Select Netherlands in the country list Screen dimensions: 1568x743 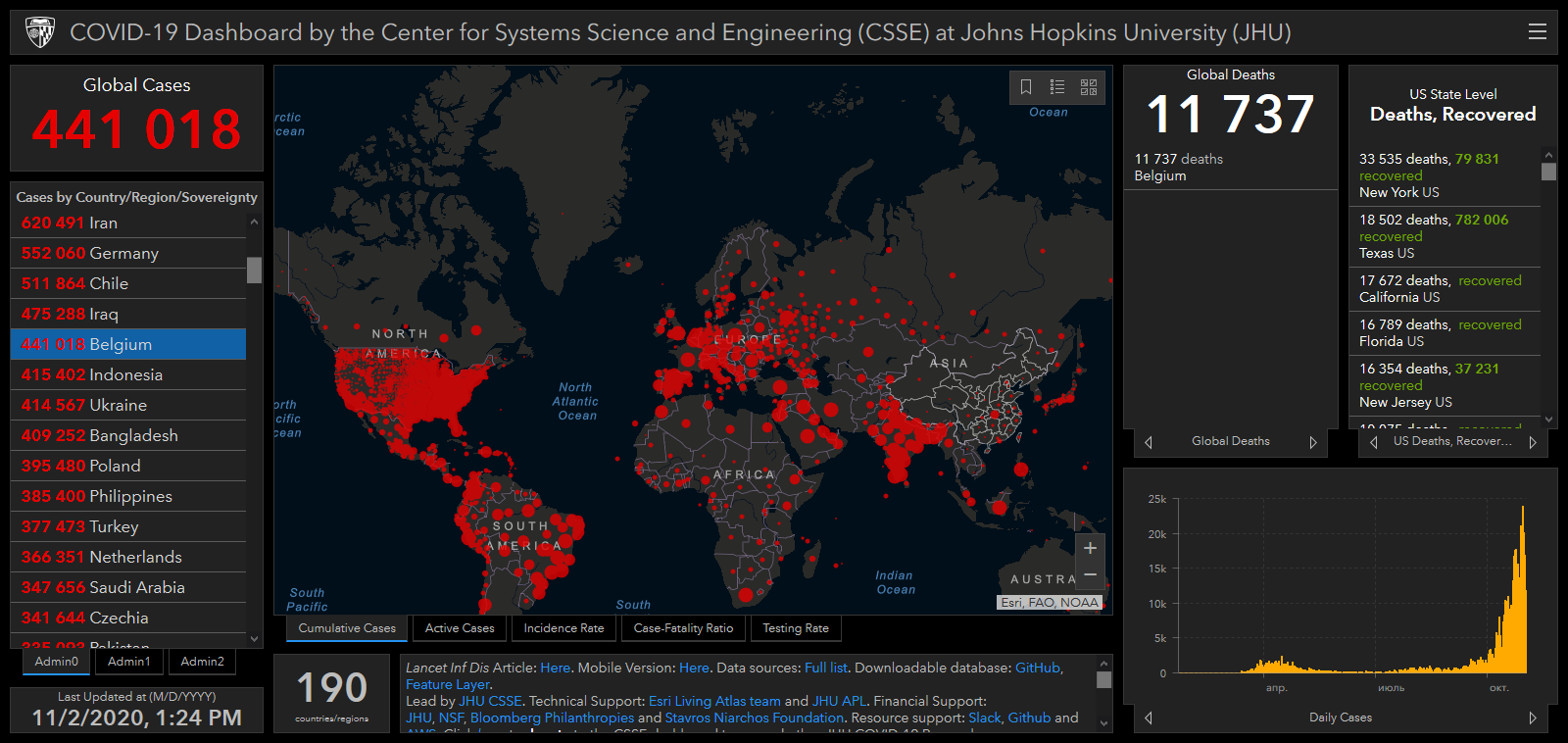(x=128, y=557)
